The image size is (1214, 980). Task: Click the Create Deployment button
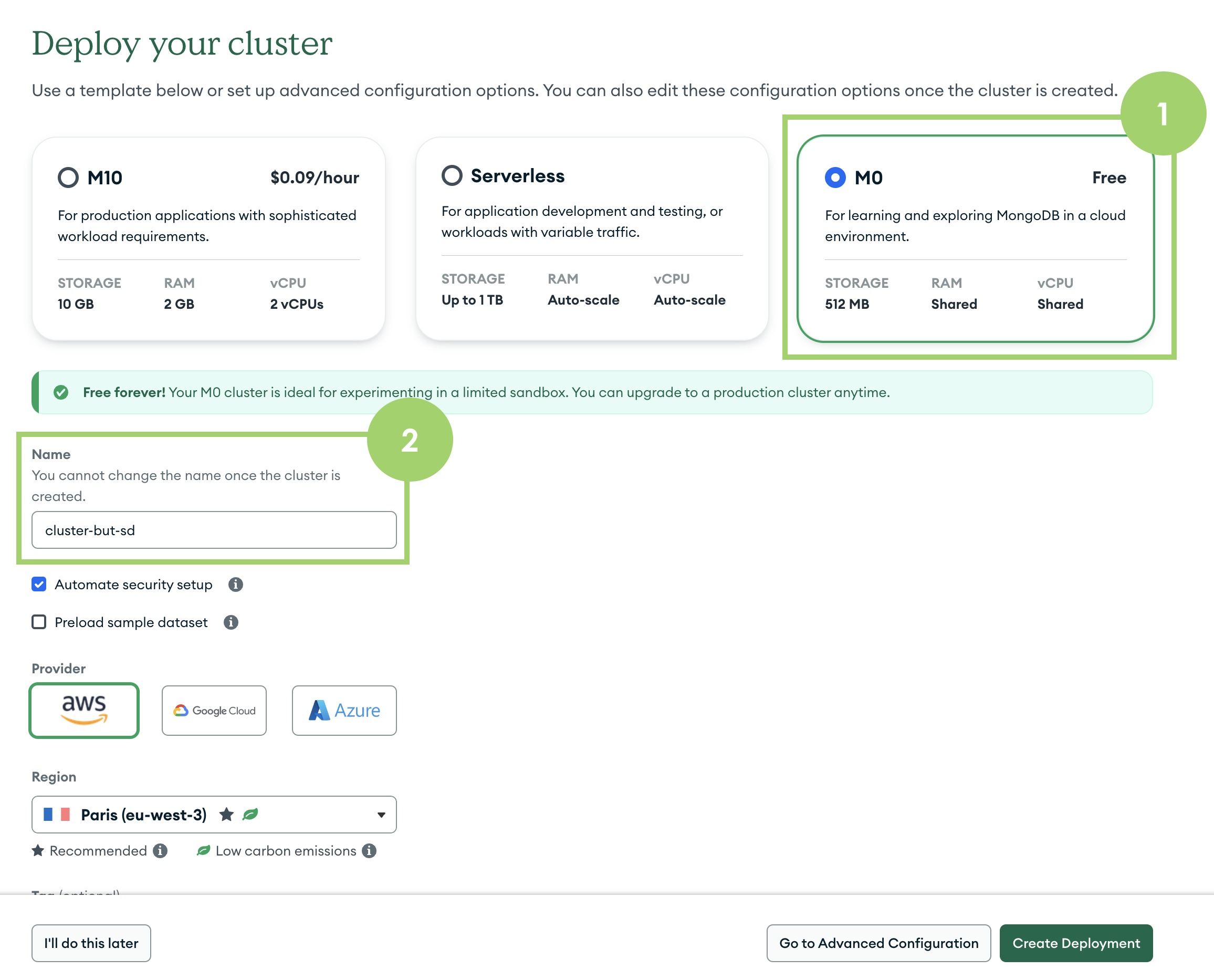(1076, 943)
